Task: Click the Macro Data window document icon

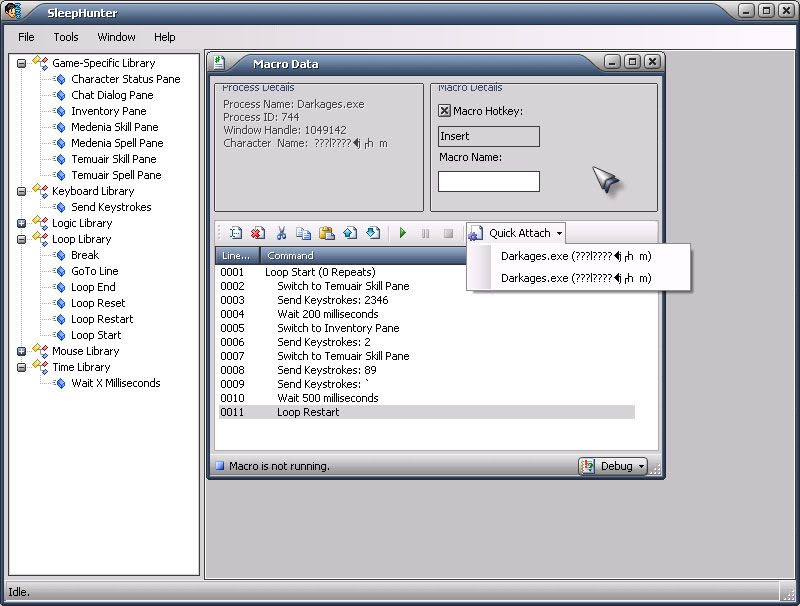Action: pyautogui.click(x=219, y=63)
